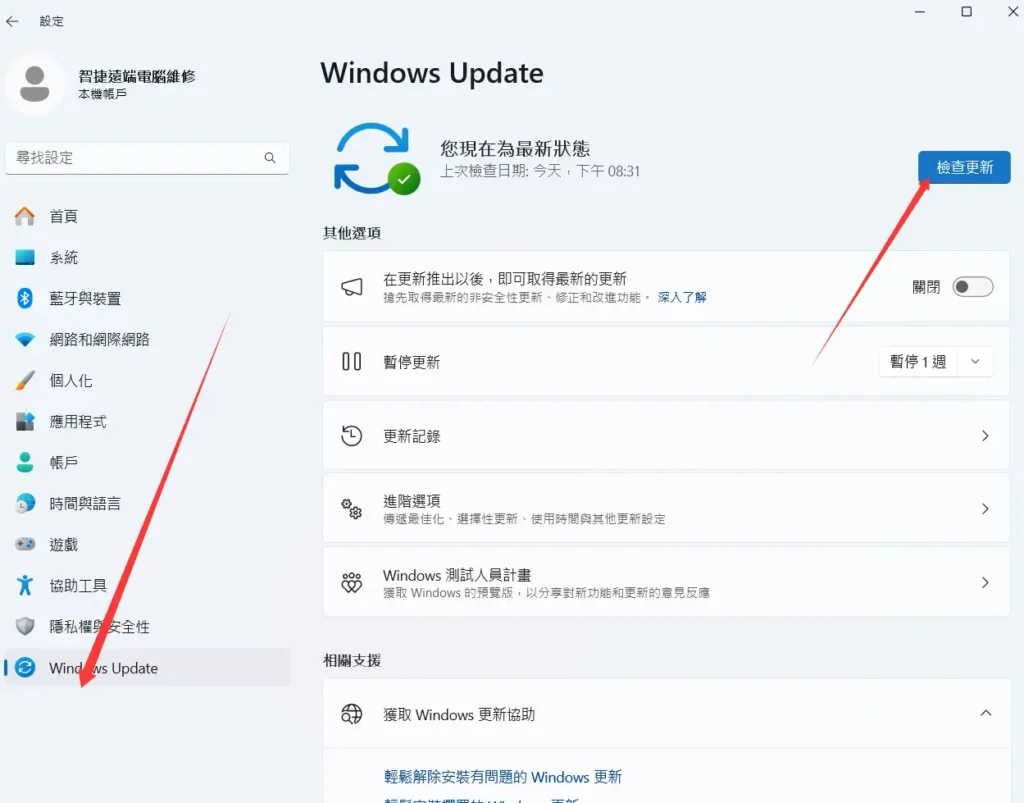This screenshot has height=803, width=1024.
Task: Open 更新記錄 via its chevron
Action: 985,435
